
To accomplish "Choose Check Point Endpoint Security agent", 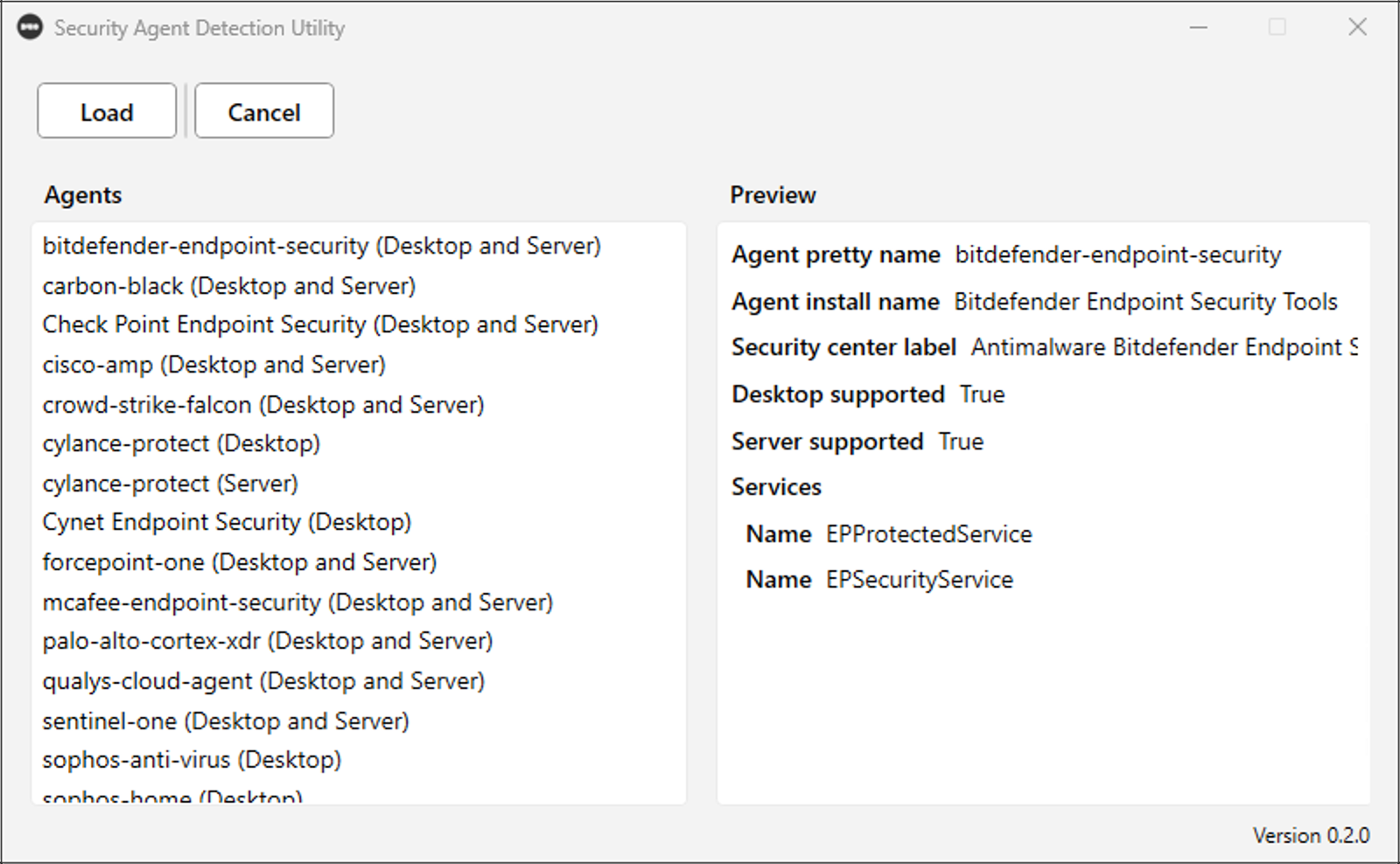I will click(320, 324).
